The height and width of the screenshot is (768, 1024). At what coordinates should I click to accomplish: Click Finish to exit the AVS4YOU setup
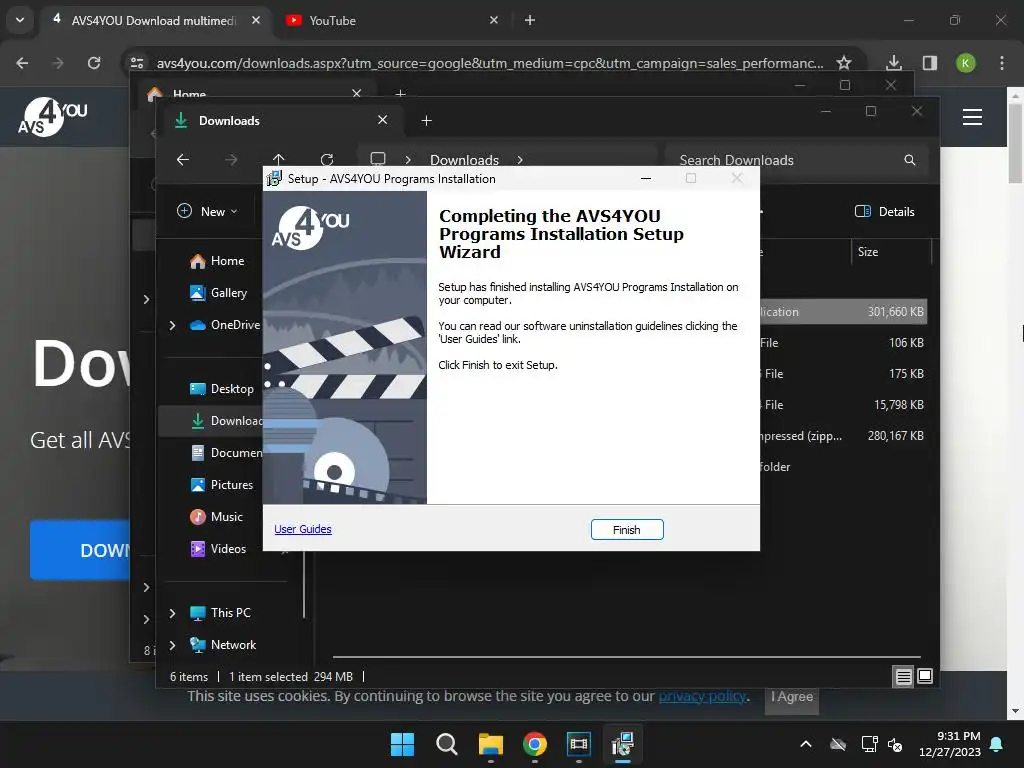[627, 530]
